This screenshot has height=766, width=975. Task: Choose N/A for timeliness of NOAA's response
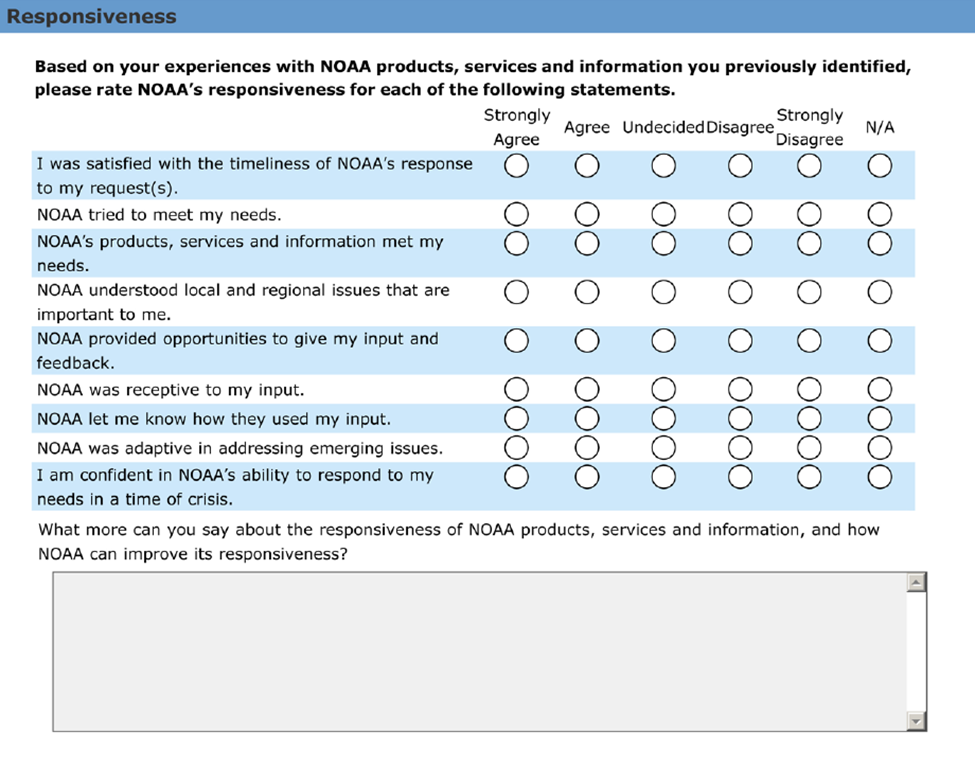click(x=879, y=166)
